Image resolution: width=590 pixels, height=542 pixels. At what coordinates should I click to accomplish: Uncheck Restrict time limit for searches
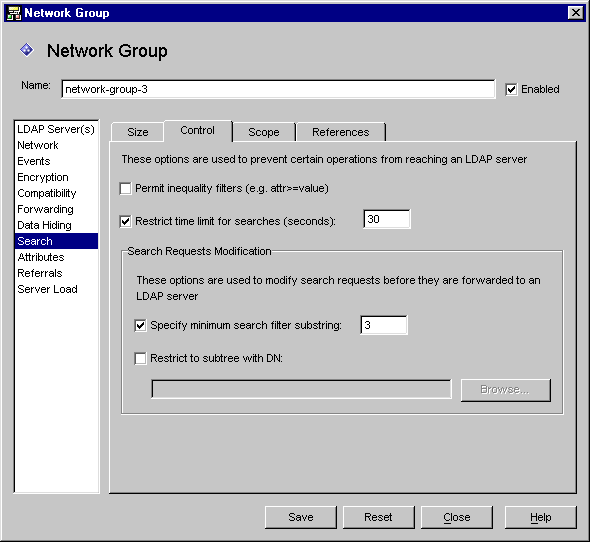(125, 221)
